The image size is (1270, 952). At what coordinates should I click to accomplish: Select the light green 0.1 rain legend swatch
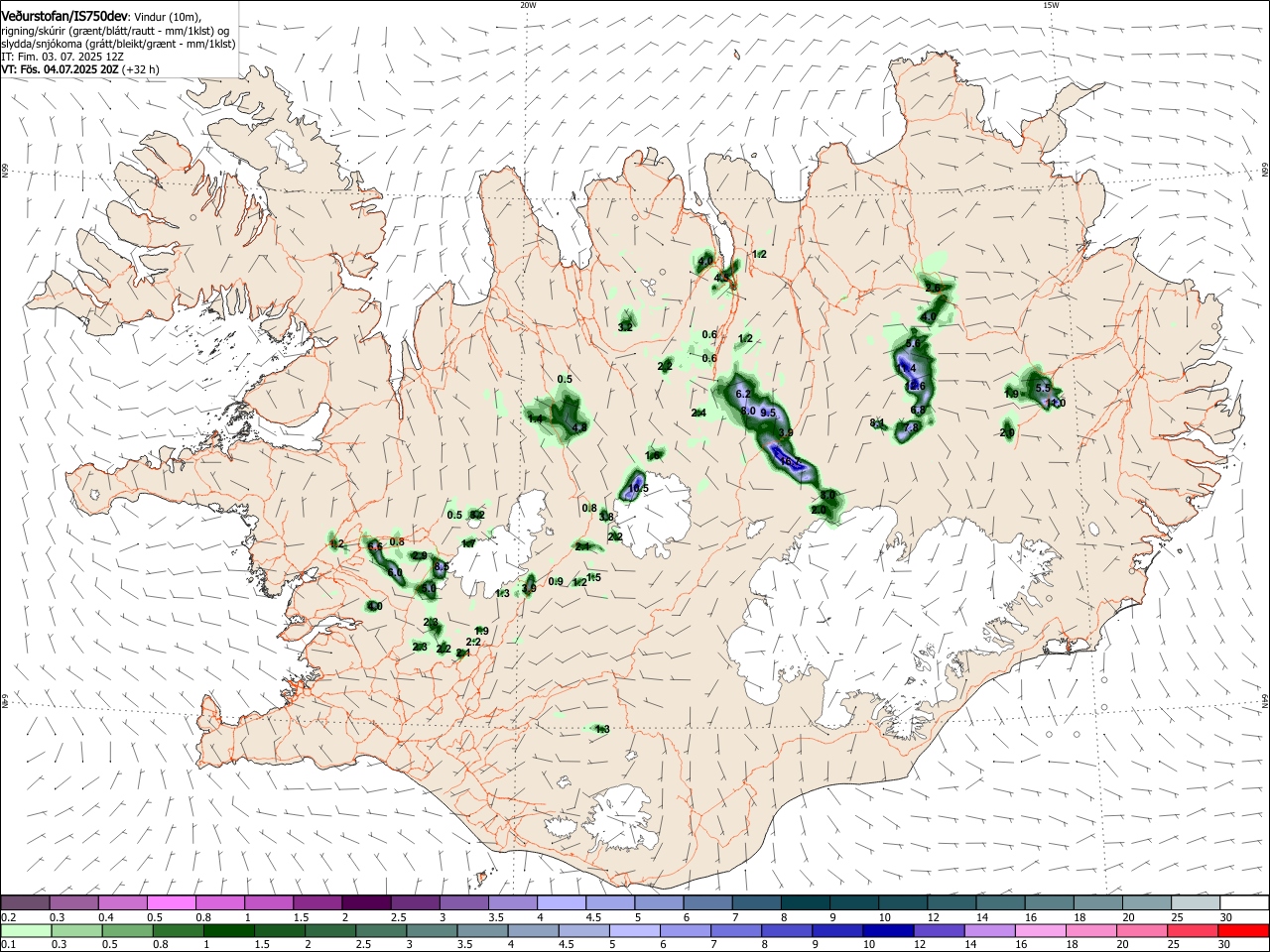[25, 930]
